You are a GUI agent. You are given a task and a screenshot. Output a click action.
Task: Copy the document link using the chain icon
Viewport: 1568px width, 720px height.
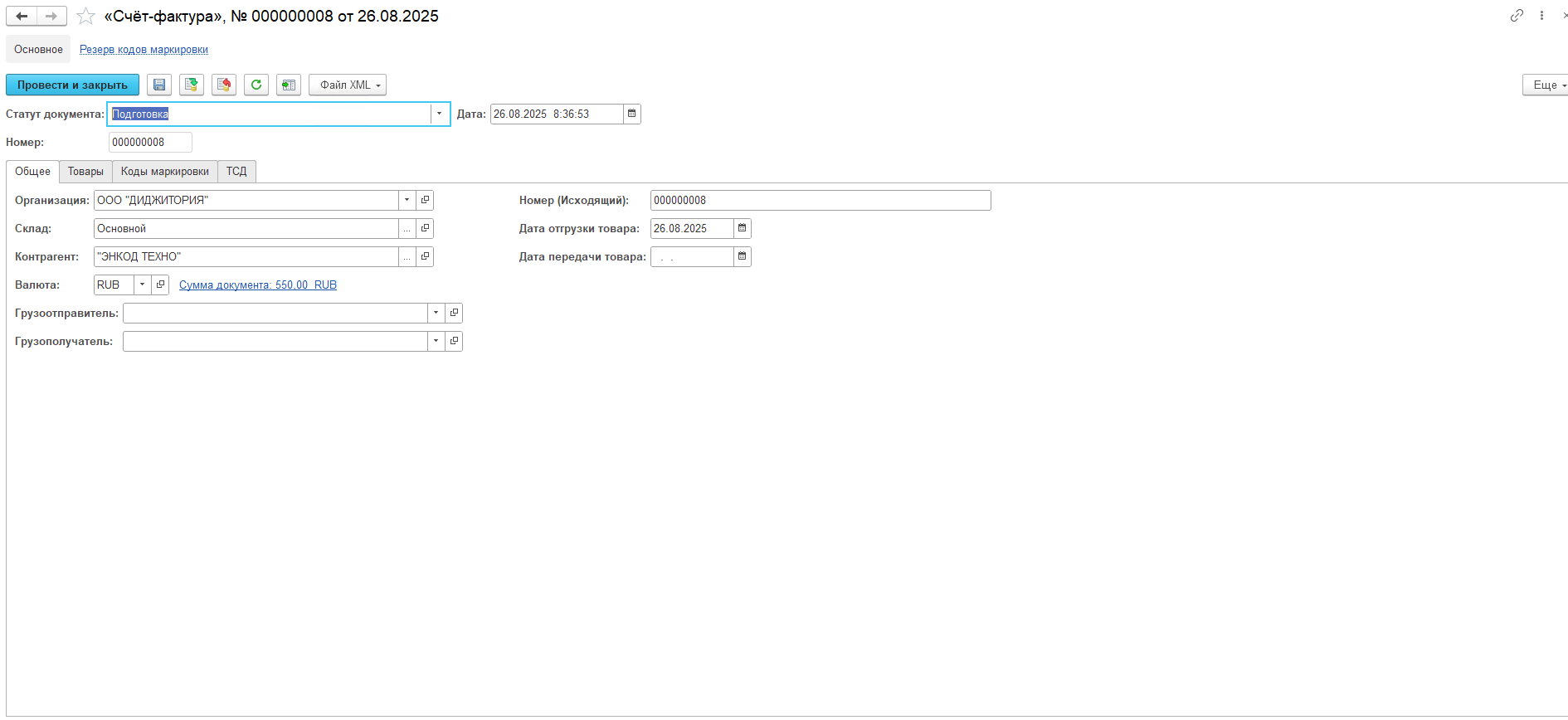coord(1517,16)
